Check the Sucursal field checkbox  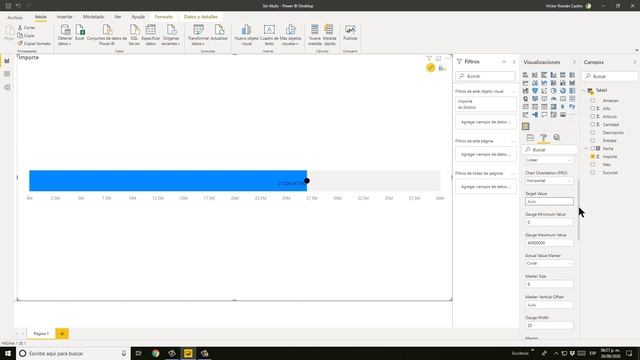(x=593, y=172)
